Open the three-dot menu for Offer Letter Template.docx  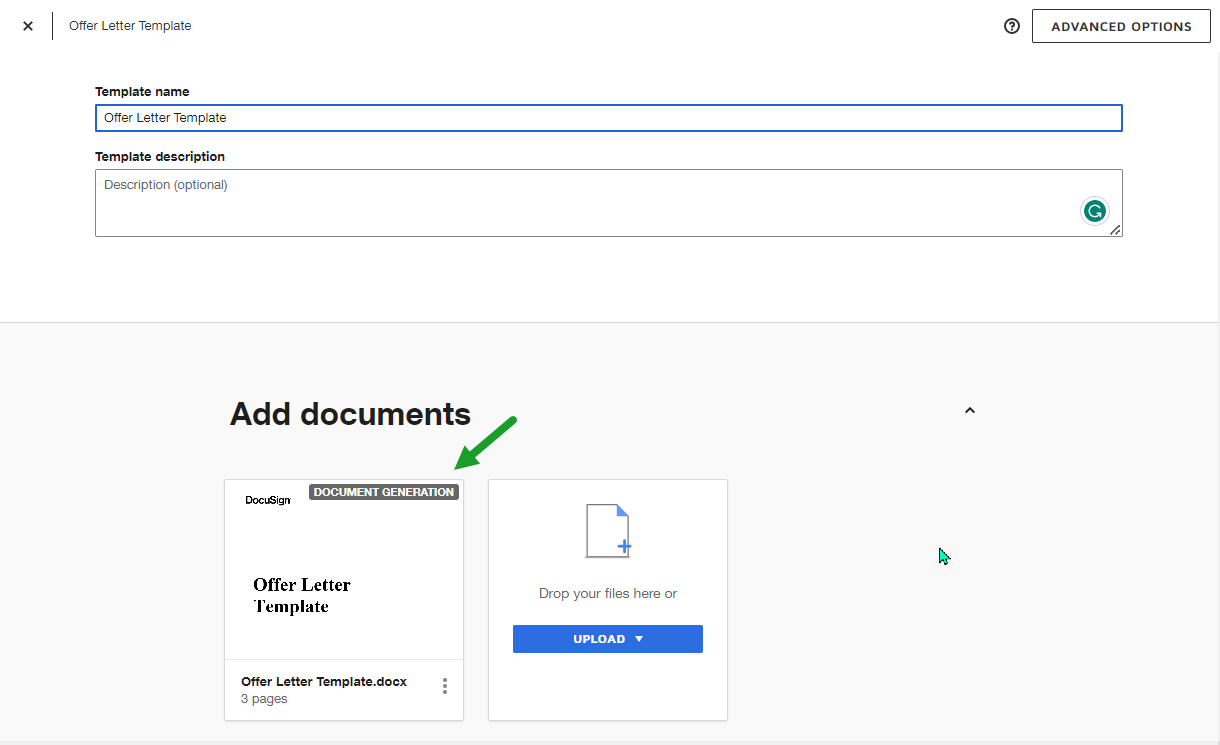445,686
